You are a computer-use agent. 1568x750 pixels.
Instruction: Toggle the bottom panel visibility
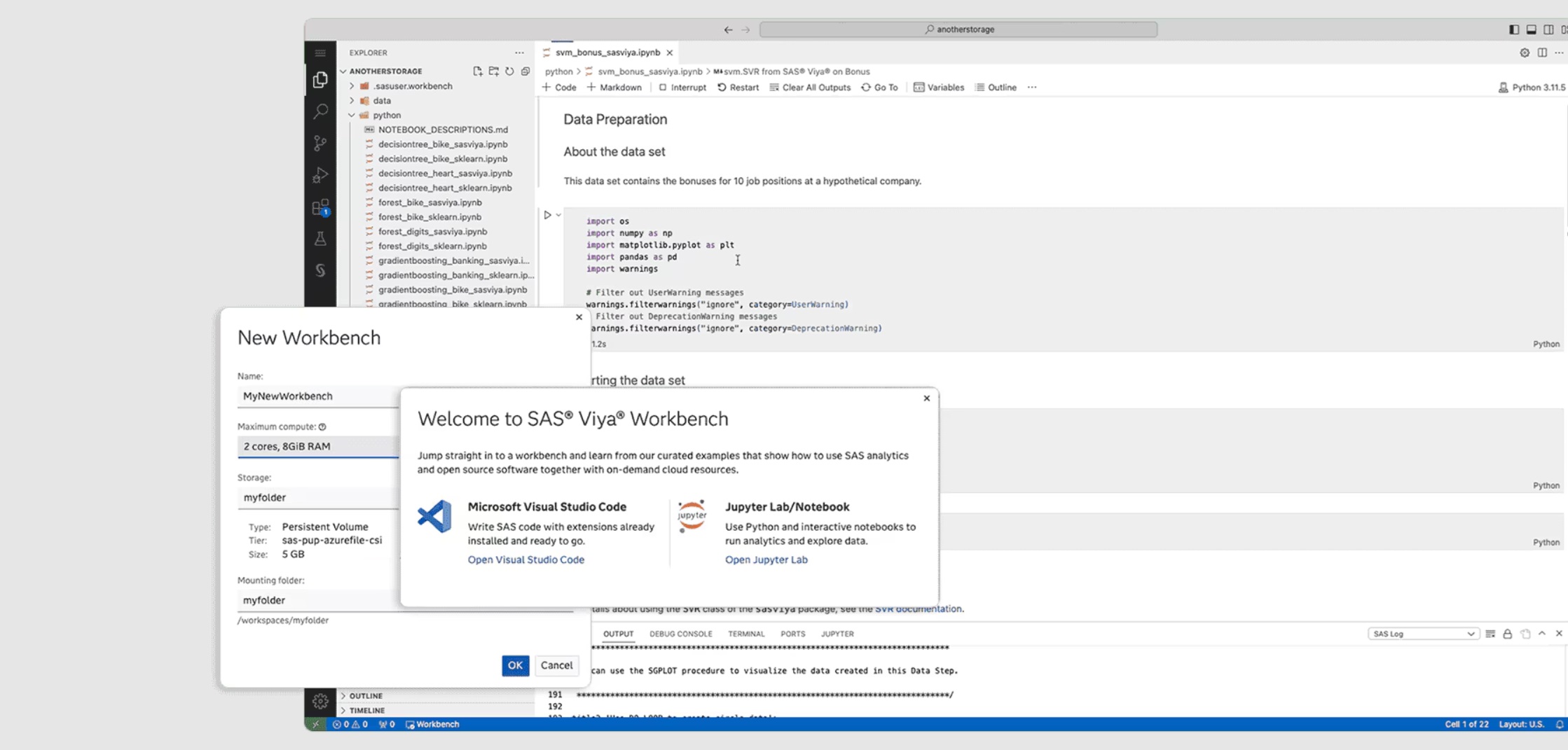tap(1531, 29)
